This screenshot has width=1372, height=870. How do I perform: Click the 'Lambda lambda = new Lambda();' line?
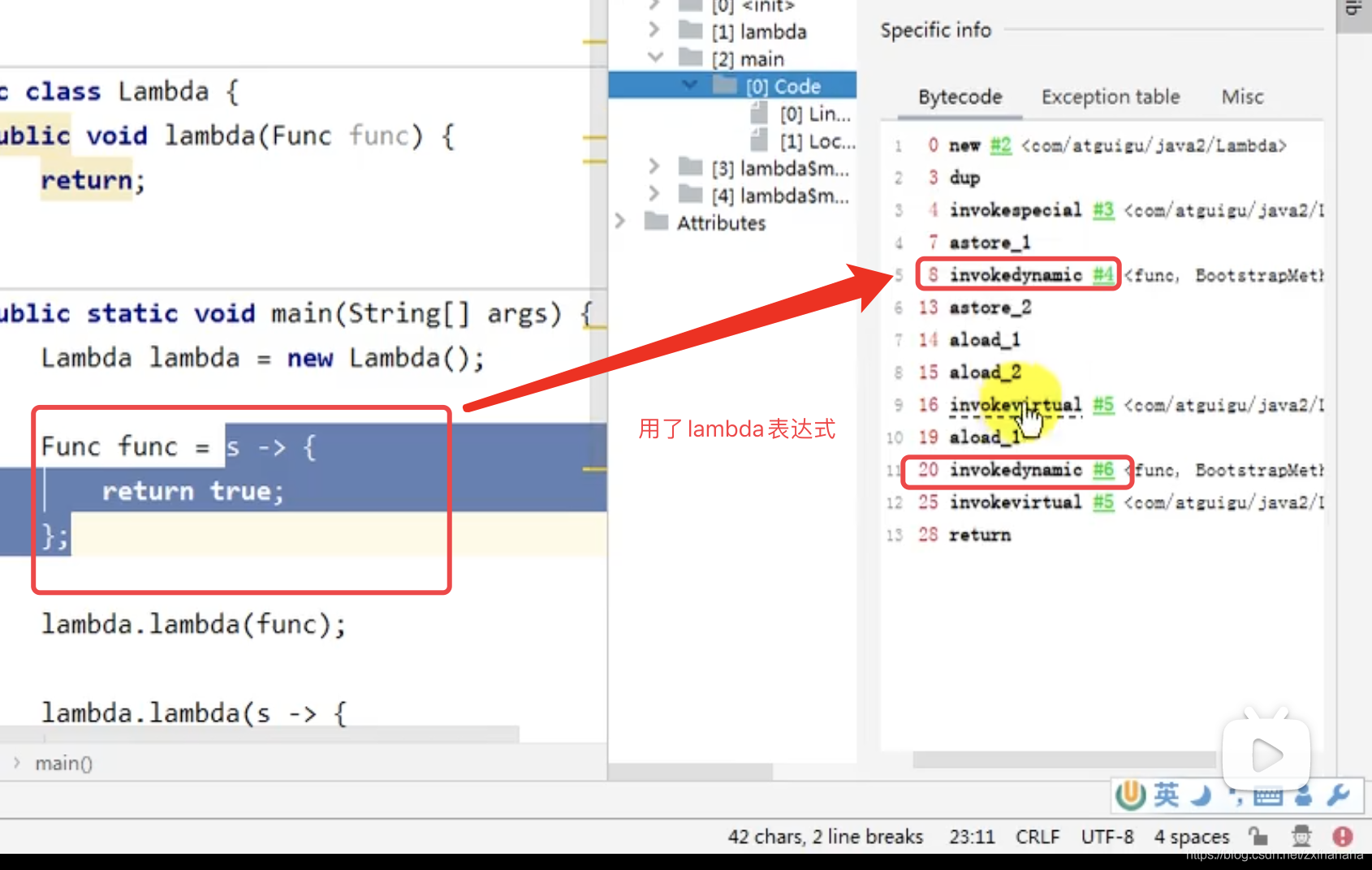click(263, 358)
